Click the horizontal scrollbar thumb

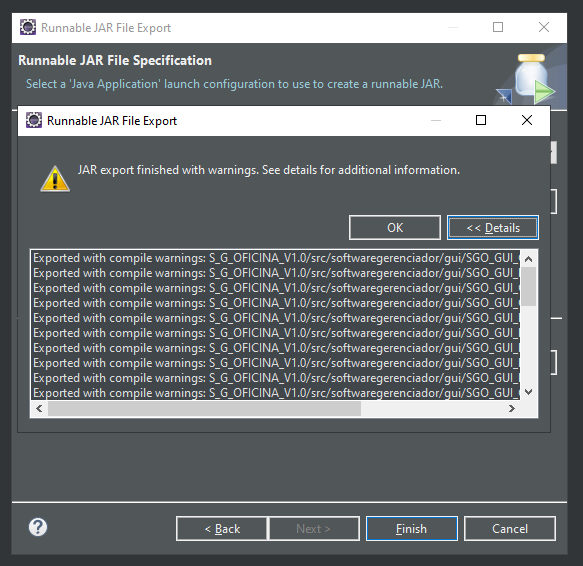point(204,408)
